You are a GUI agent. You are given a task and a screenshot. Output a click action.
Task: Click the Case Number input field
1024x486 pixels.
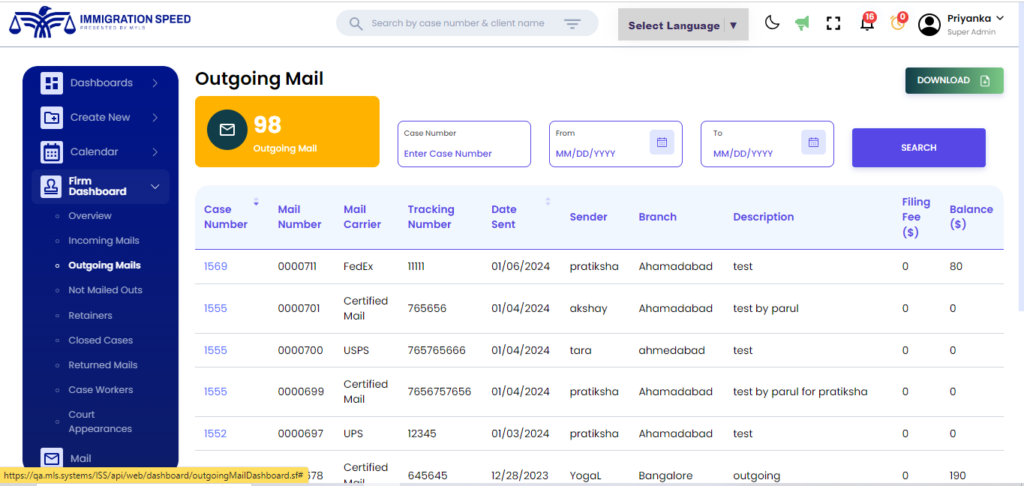tap(464, 144)
